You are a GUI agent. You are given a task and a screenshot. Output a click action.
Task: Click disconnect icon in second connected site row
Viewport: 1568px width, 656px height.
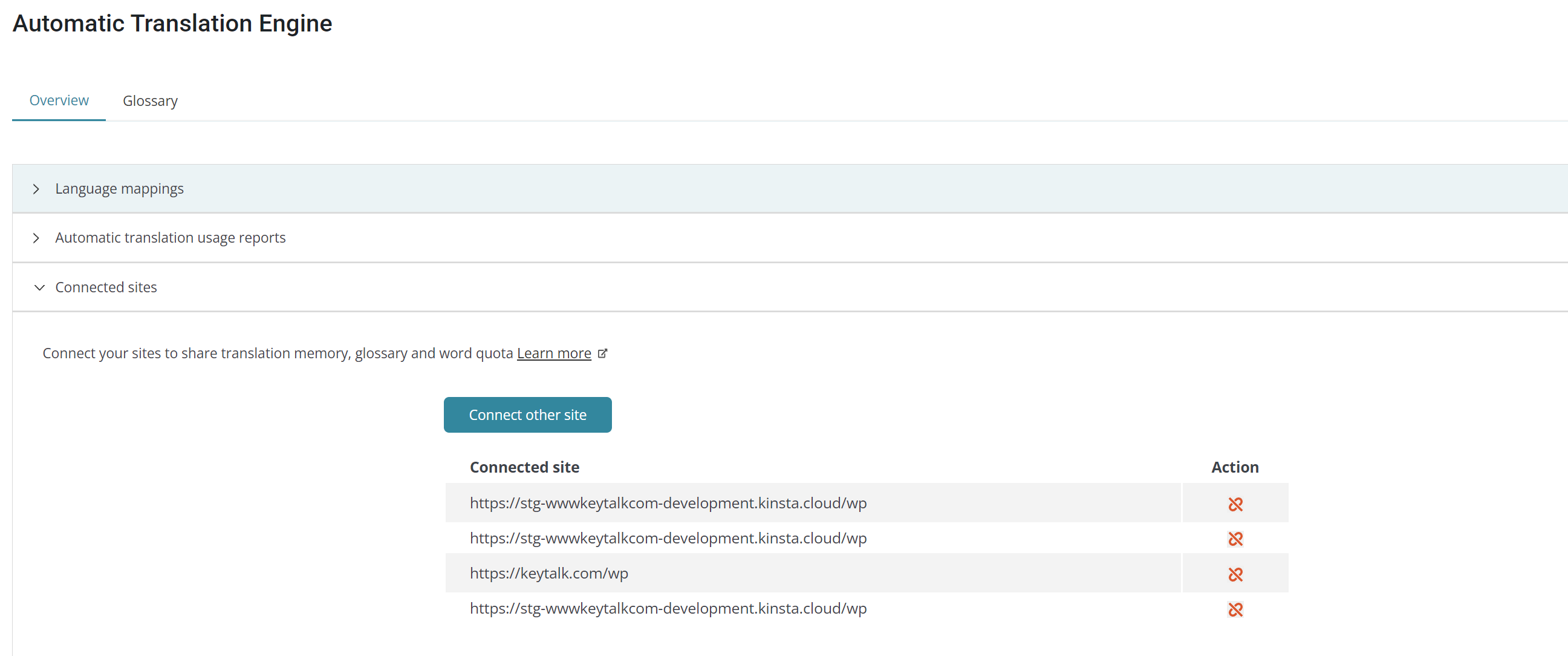tap(1235, 539)
